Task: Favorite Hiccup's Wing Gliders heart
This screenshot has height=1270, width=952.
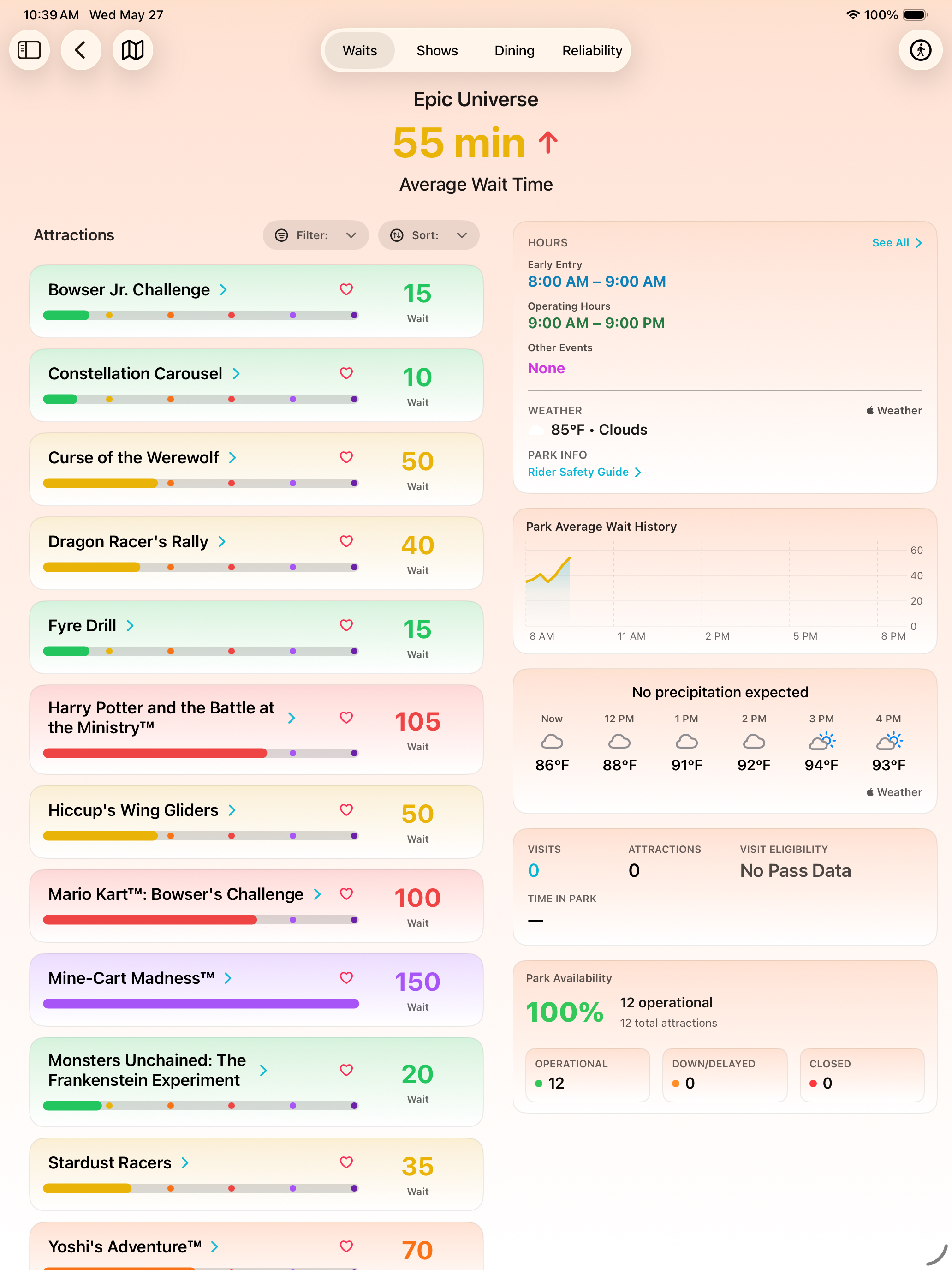Action: click(346, 810)
